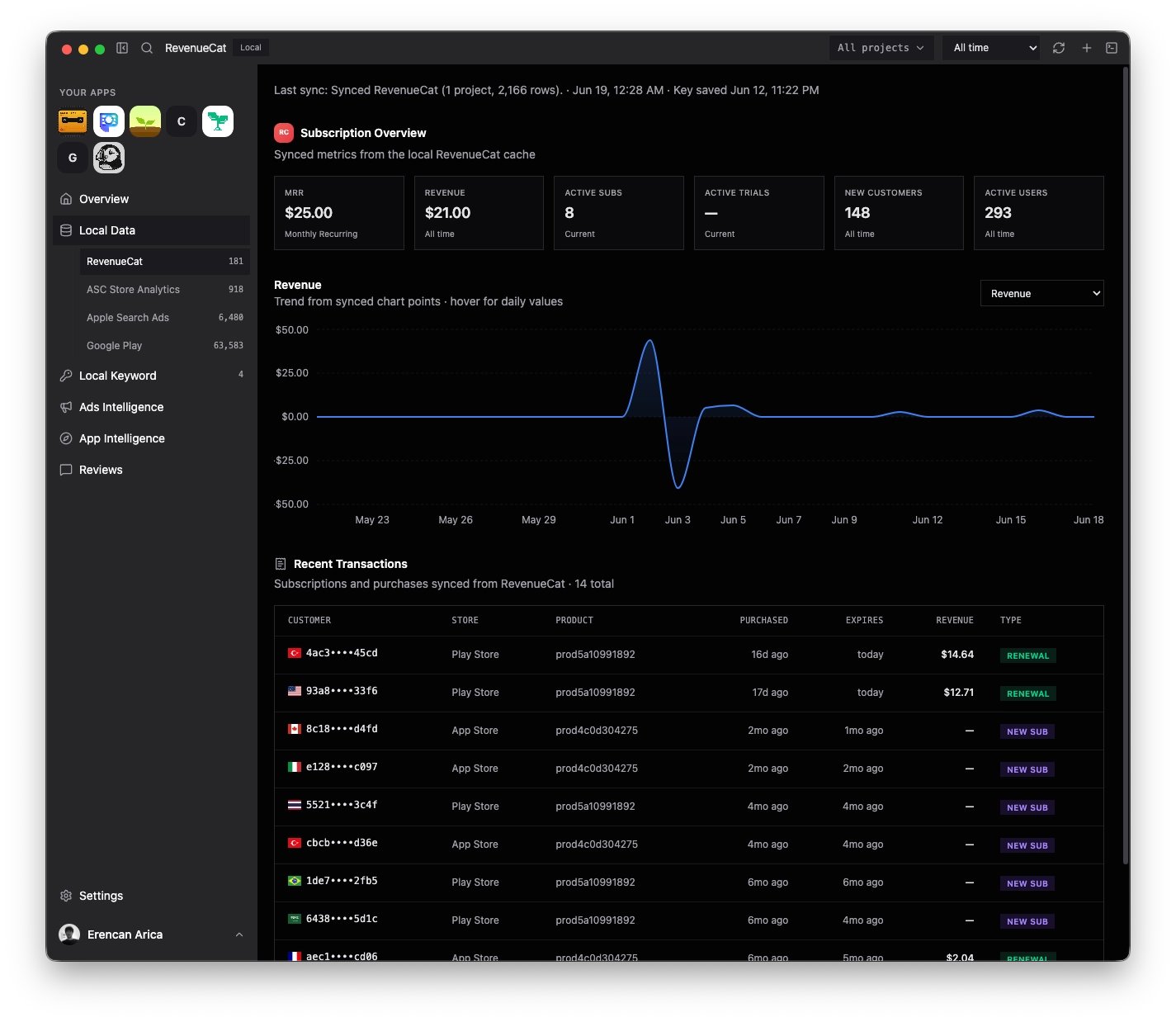Open search with the magnifier icon
The height and width of the screenshot is (1022, 1176).
(x=147, y=48)
